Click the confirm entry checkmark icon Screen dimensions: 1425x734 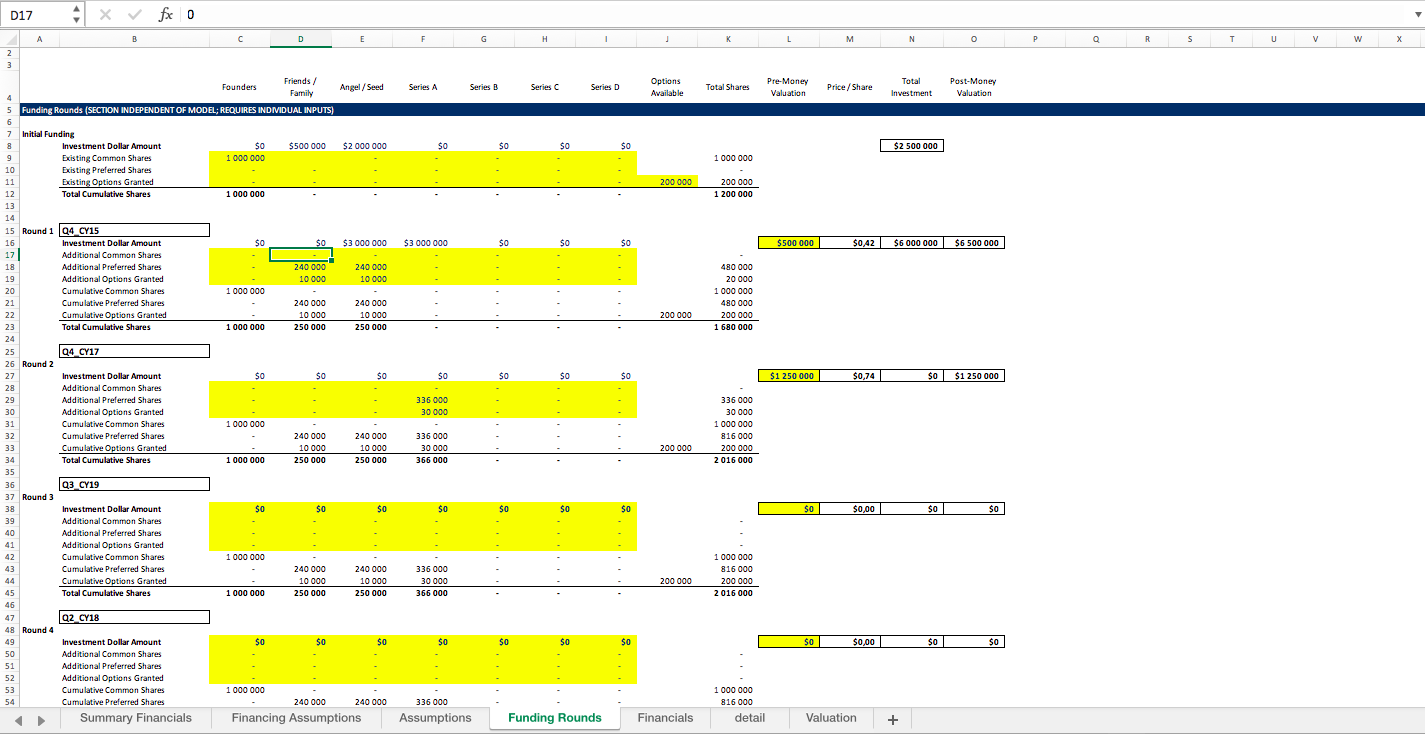[x=134, y=14]
